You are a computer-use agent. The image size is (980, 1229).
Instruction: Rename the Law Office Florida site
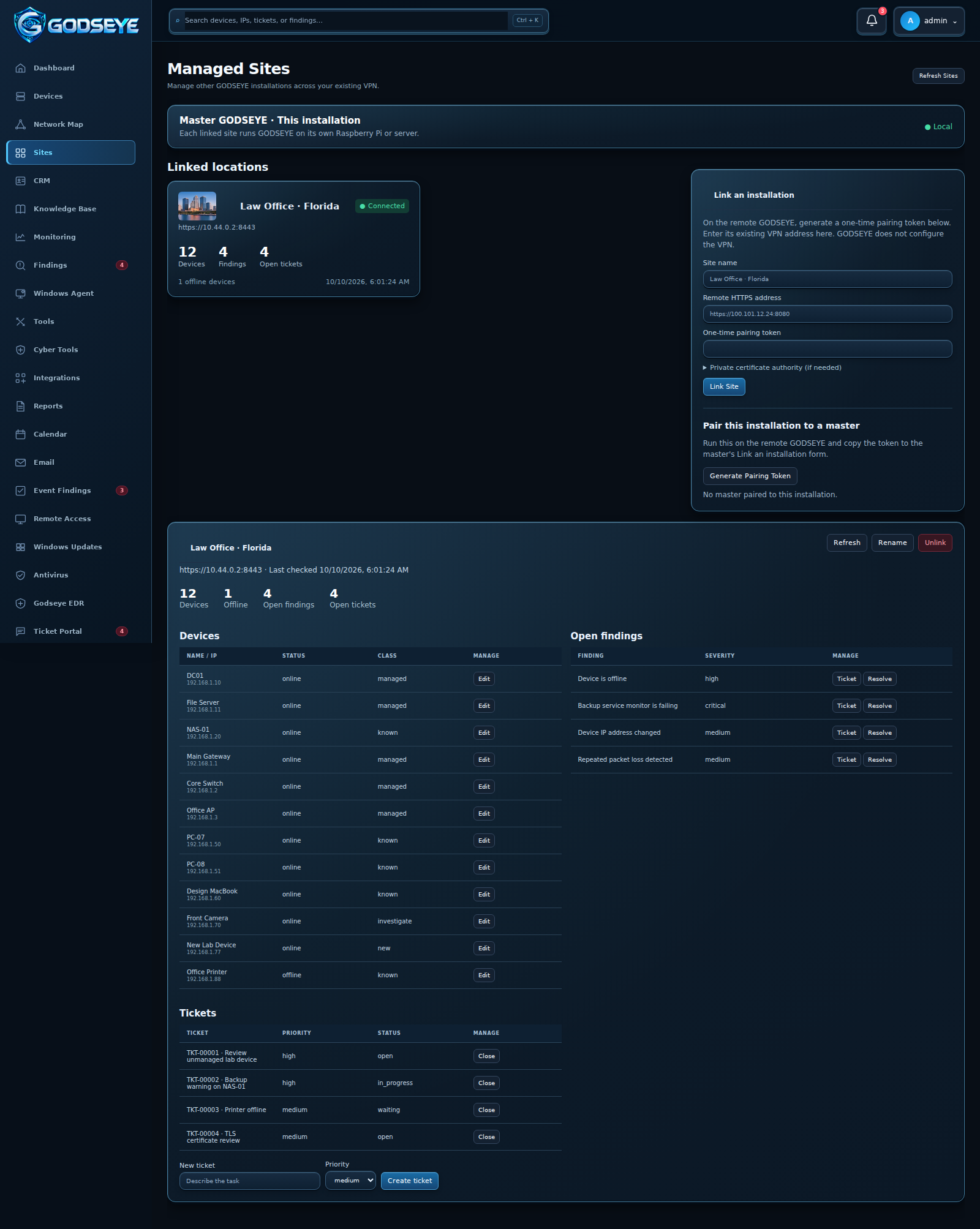(892, 543)
